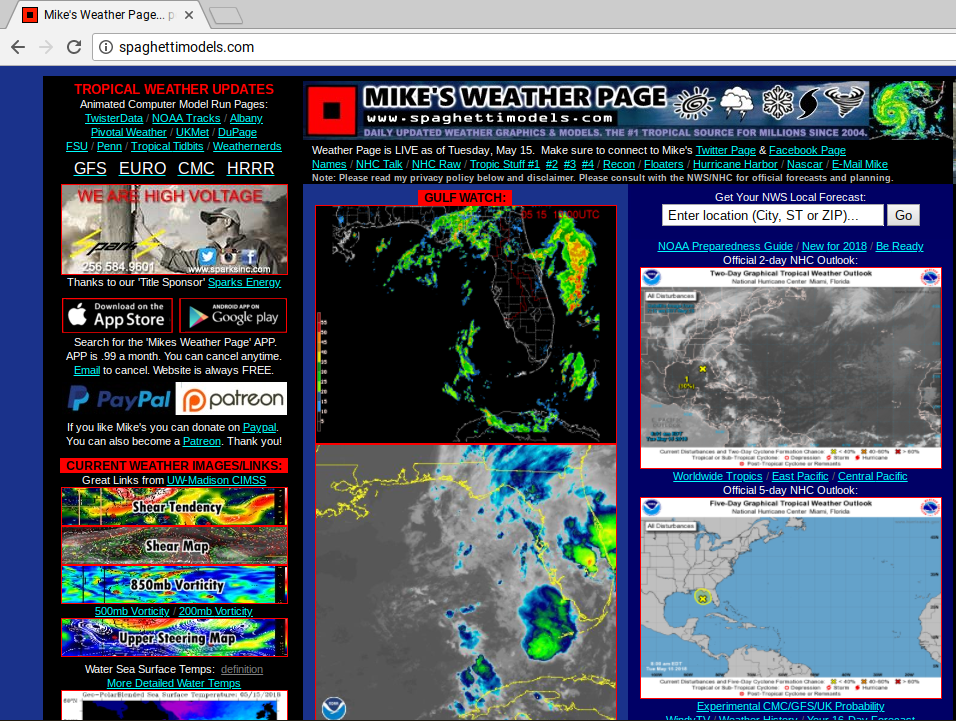The height and width of the screenshot is (721, 956).
Task: Open the Five-Day Tropical Weather Outlook map
Action: pyautogui.click(x=791, y=598)
